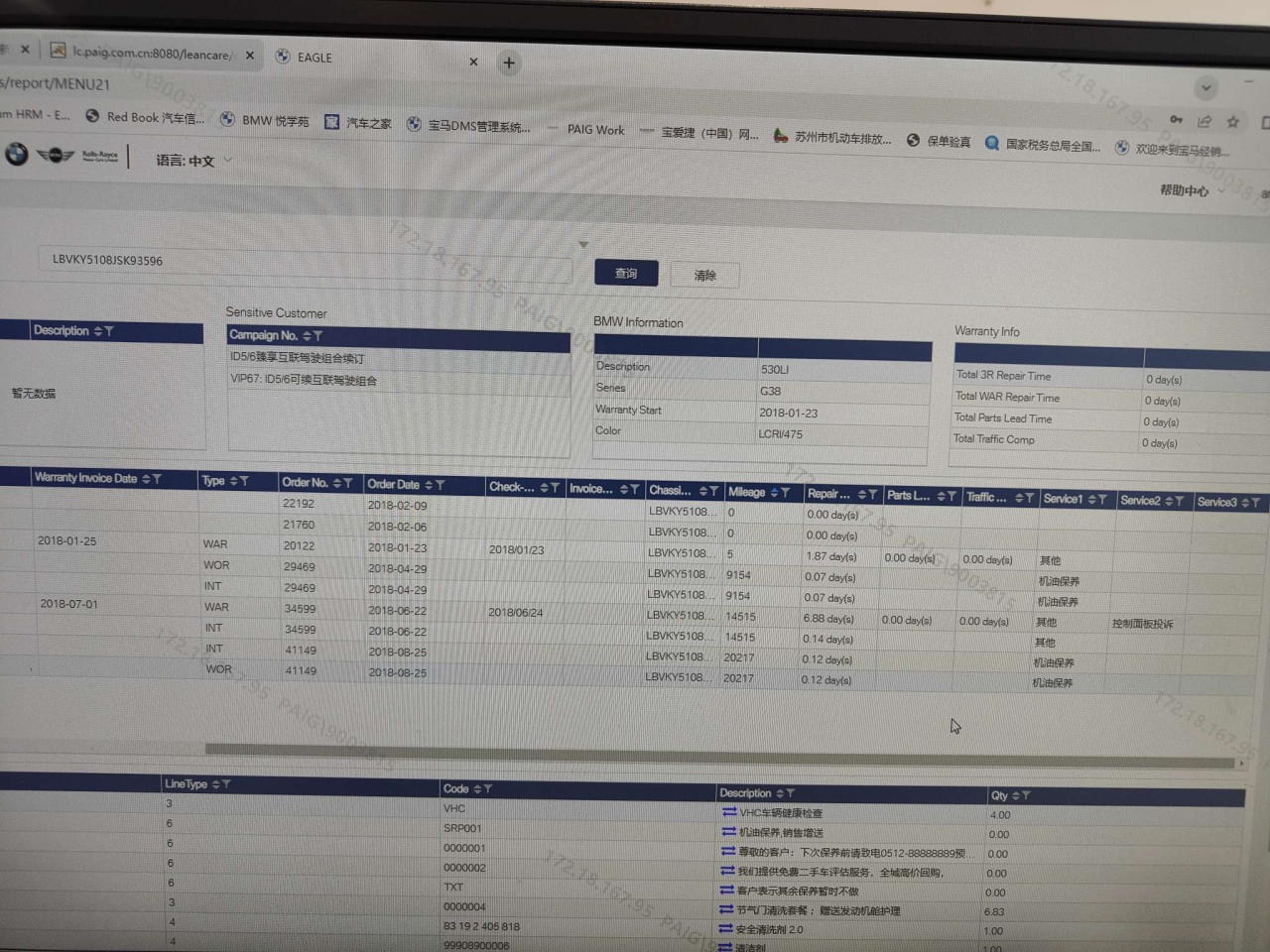Select order 22192 in the orders table
The image size is (1270, 952).
(299, 504)
